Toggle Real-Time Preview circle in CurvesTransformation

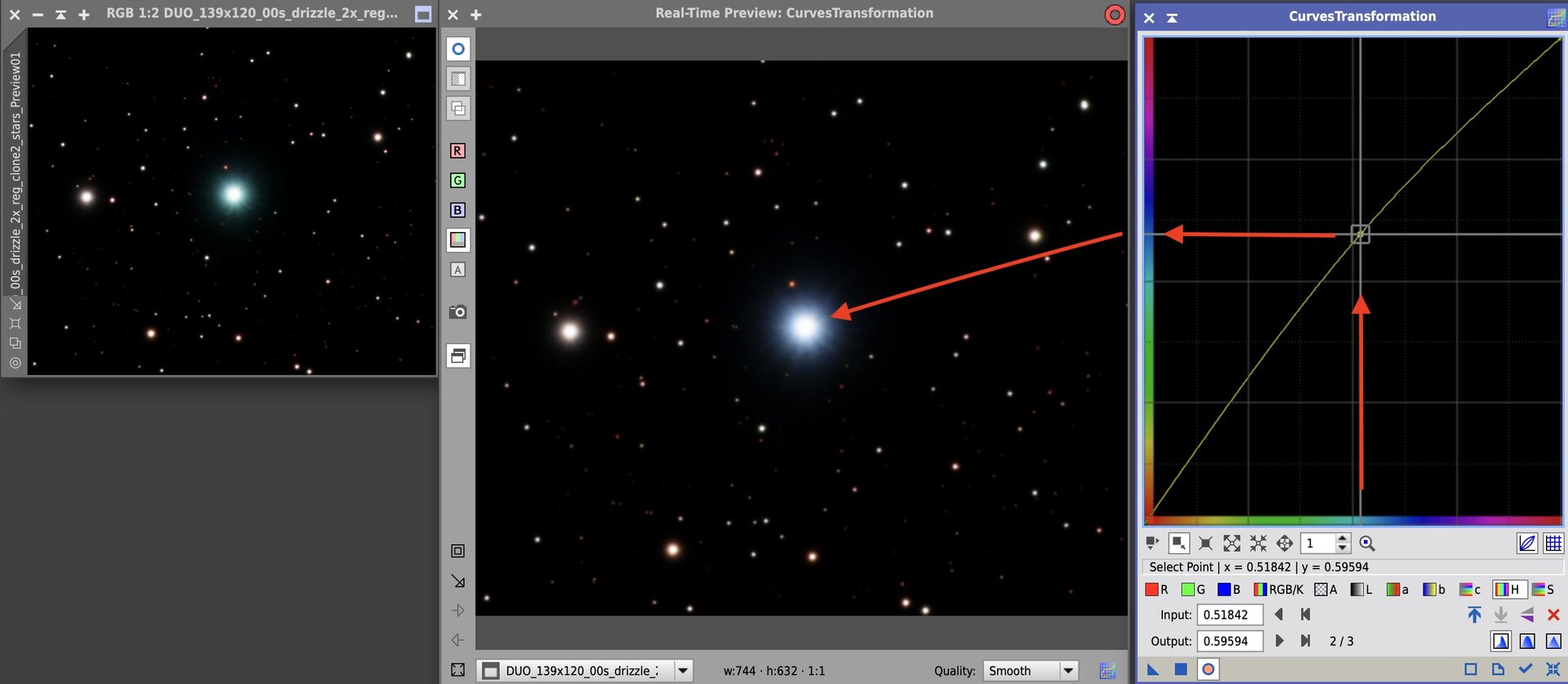coord(1208,669)
